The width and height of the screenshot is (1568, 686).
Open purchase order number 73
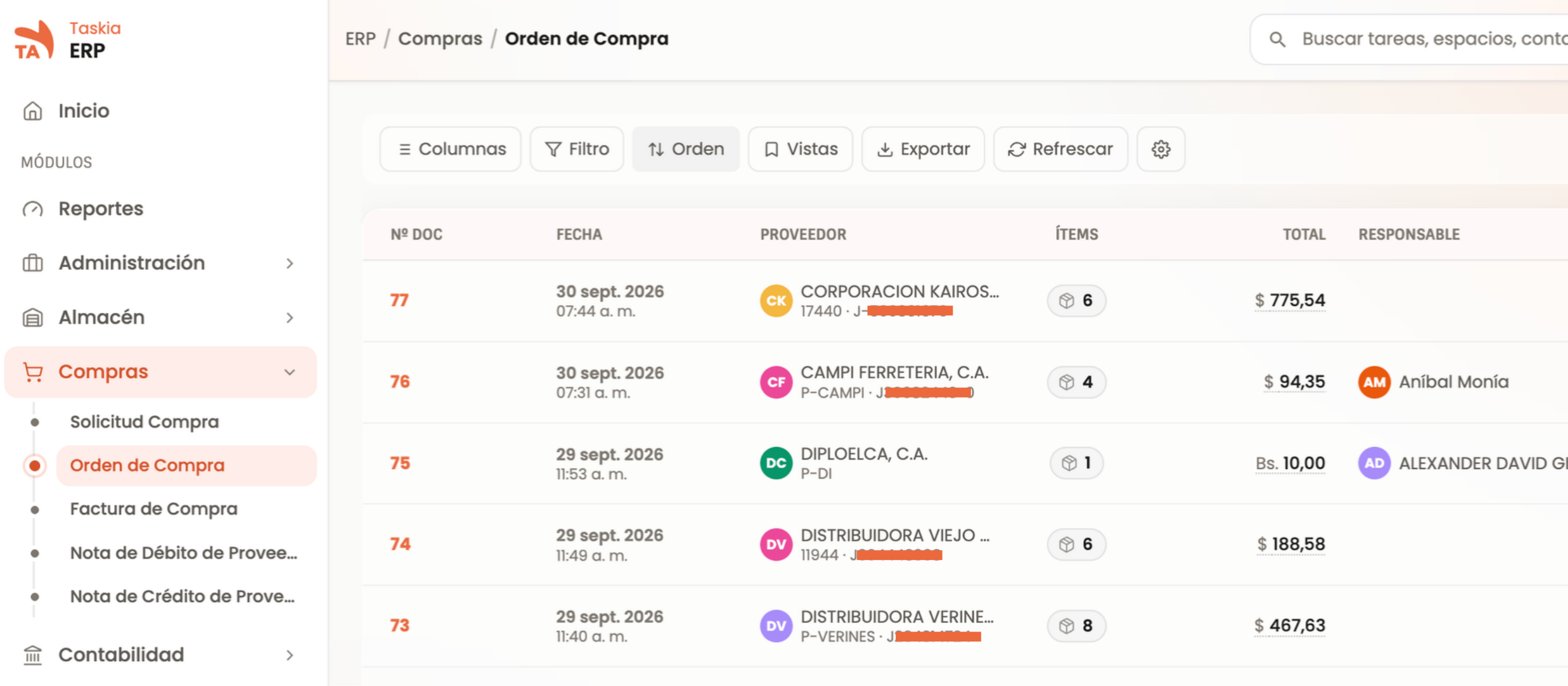pyautogui.click(x=400, y=626)
